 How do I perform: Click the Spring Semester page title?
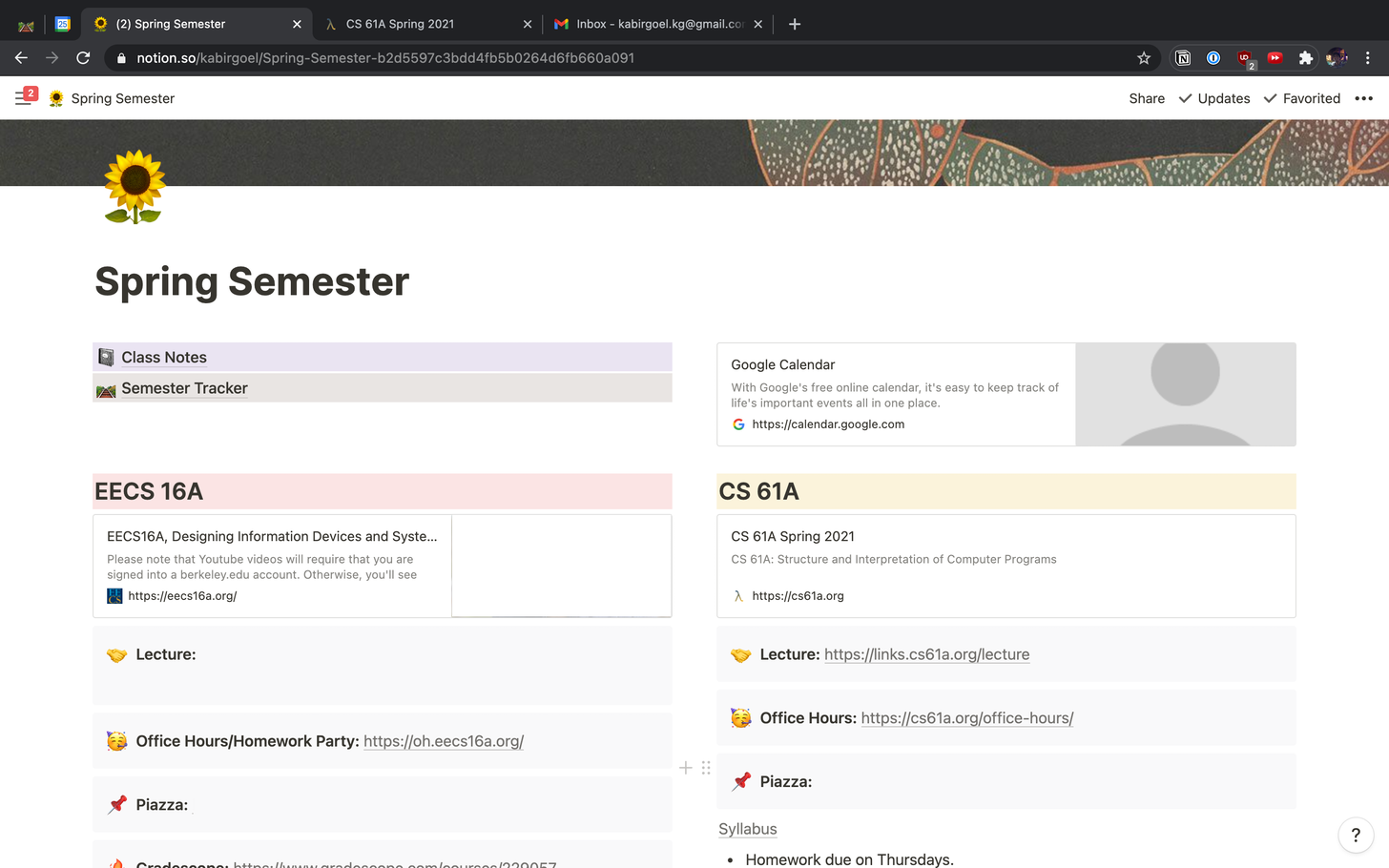pos(252,281)
